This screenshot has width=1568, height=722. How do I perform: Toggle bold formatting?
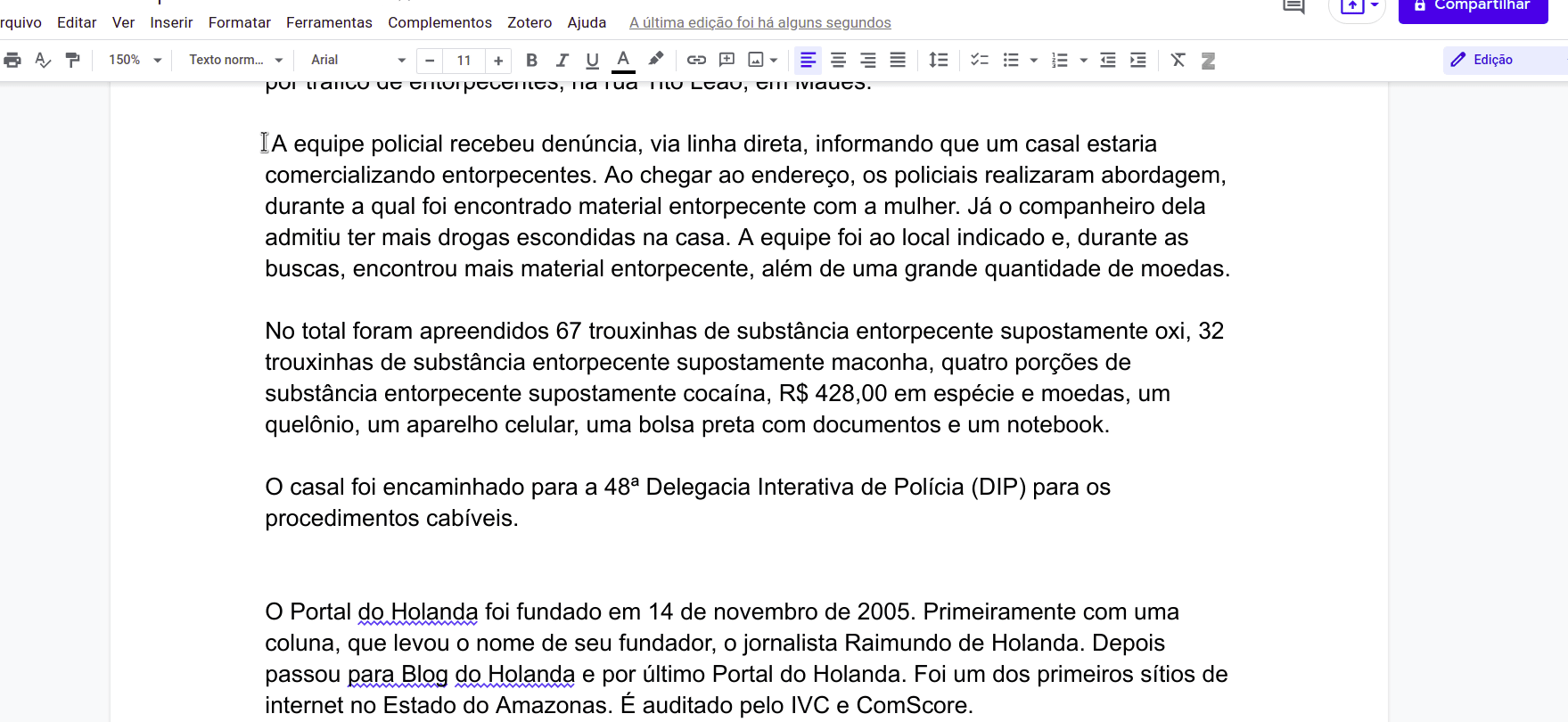click(532, 60)
